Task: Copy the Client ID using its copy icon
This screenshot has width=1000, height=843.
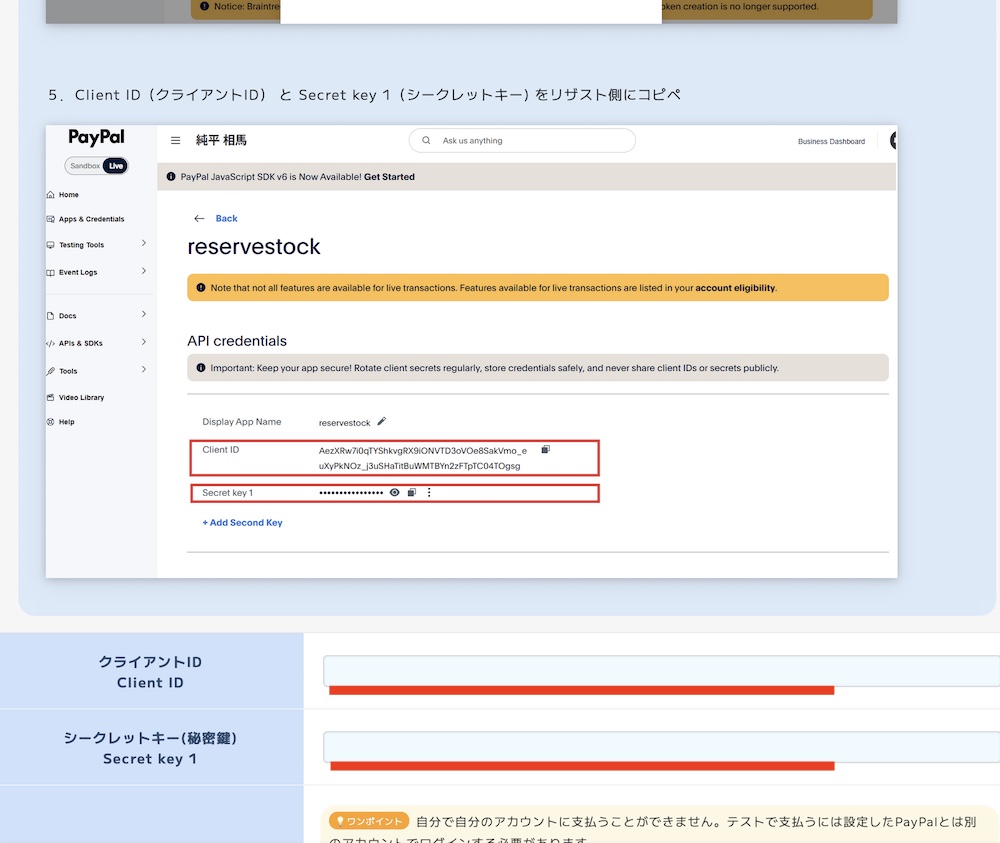Action: point(545,450)
